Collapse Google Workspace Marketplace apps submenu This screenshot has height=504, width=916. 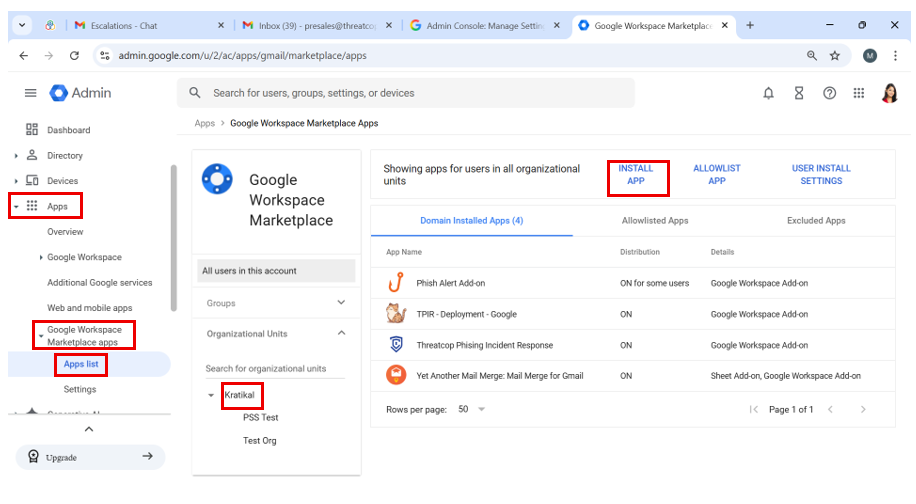click(x=40, y=336)
